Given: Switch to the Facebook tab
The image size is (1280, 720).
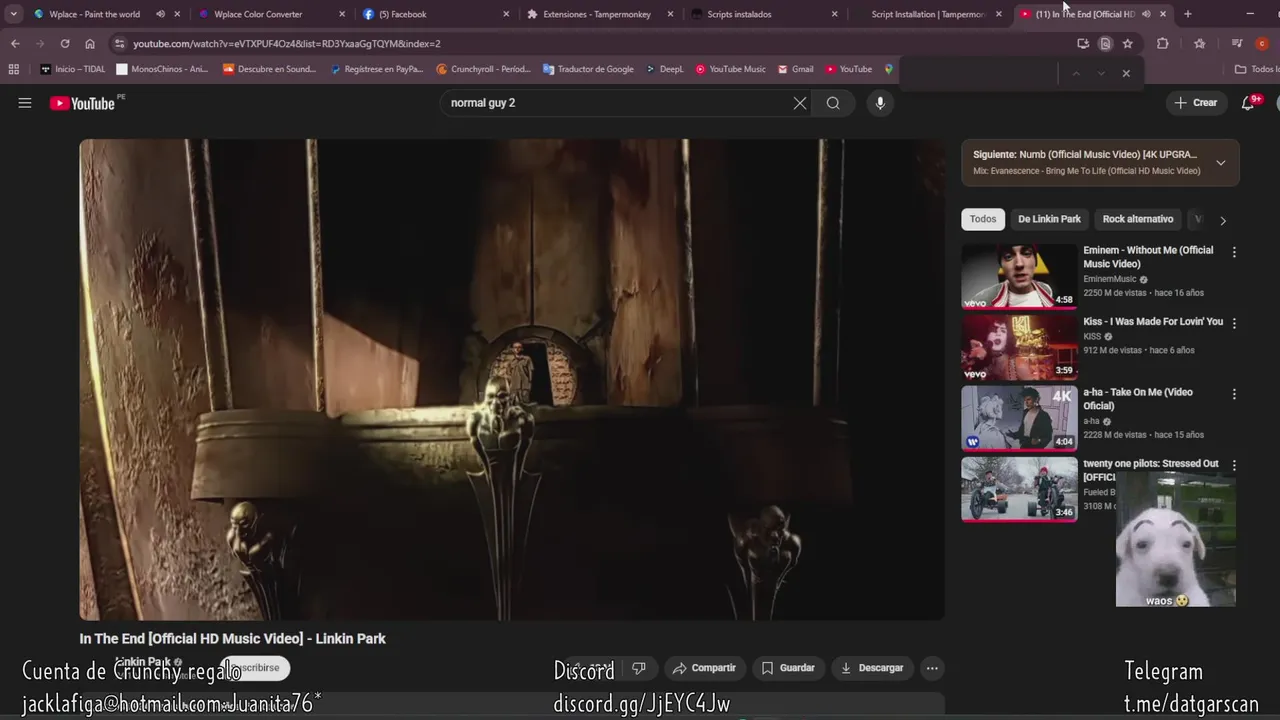Looking at the screenshot, I should pyautogui.click(x=437, y=14).
